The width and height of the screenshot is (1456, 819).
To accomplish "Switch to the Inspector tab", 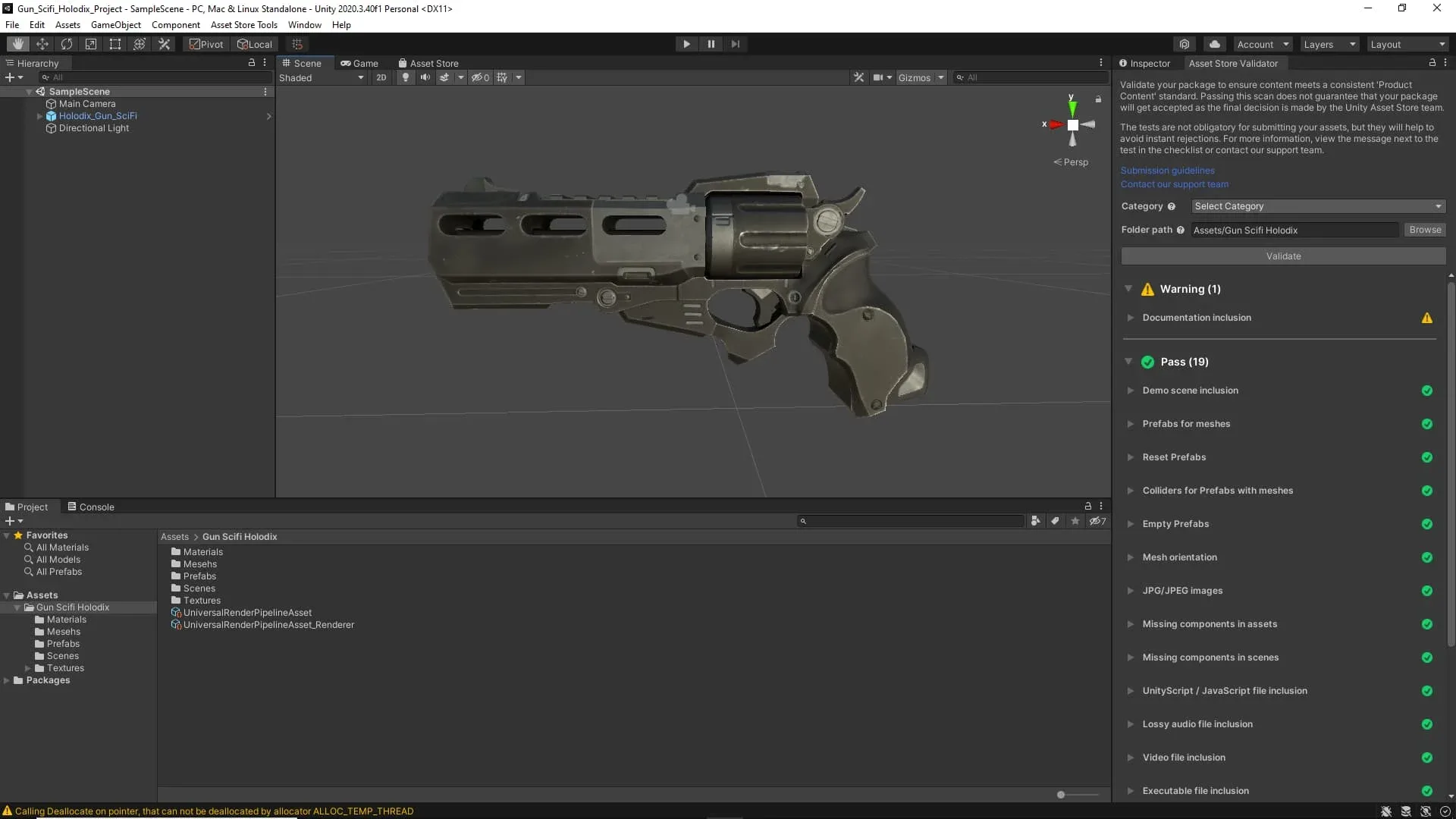I will pyautogui.click(x=1145, y=63).
